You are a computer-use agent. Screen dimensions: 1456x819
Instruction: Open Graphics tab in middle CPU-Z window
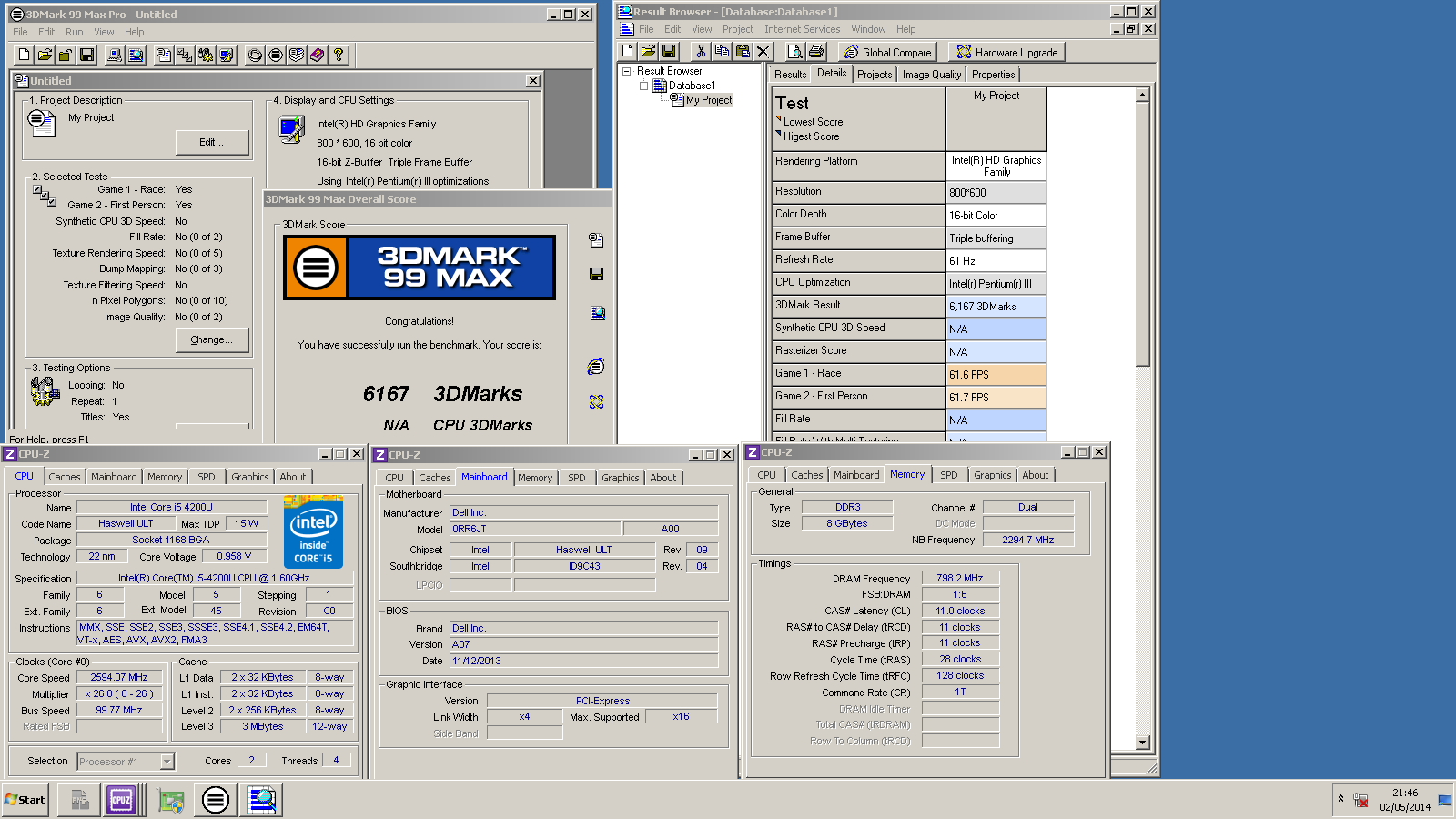(621, 478)
